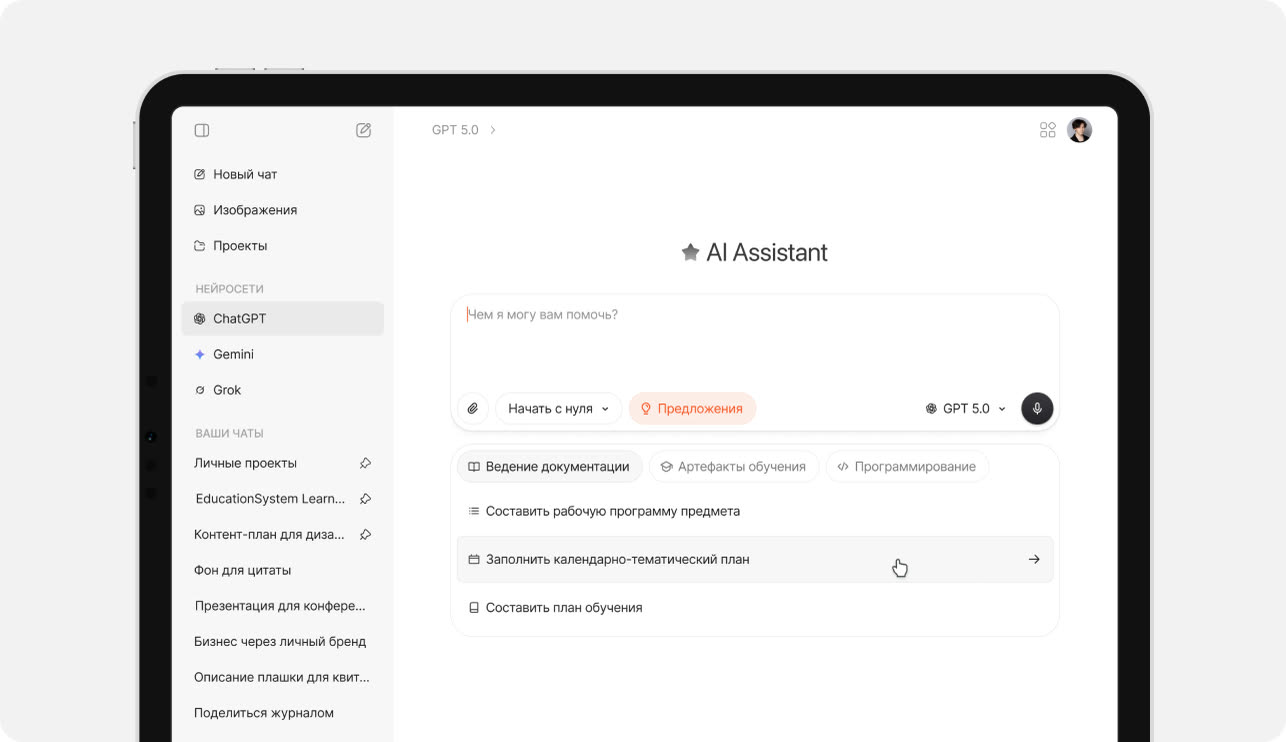Switch to Программирование tab
The image size is (1286, 742).
tap(907, 467)
